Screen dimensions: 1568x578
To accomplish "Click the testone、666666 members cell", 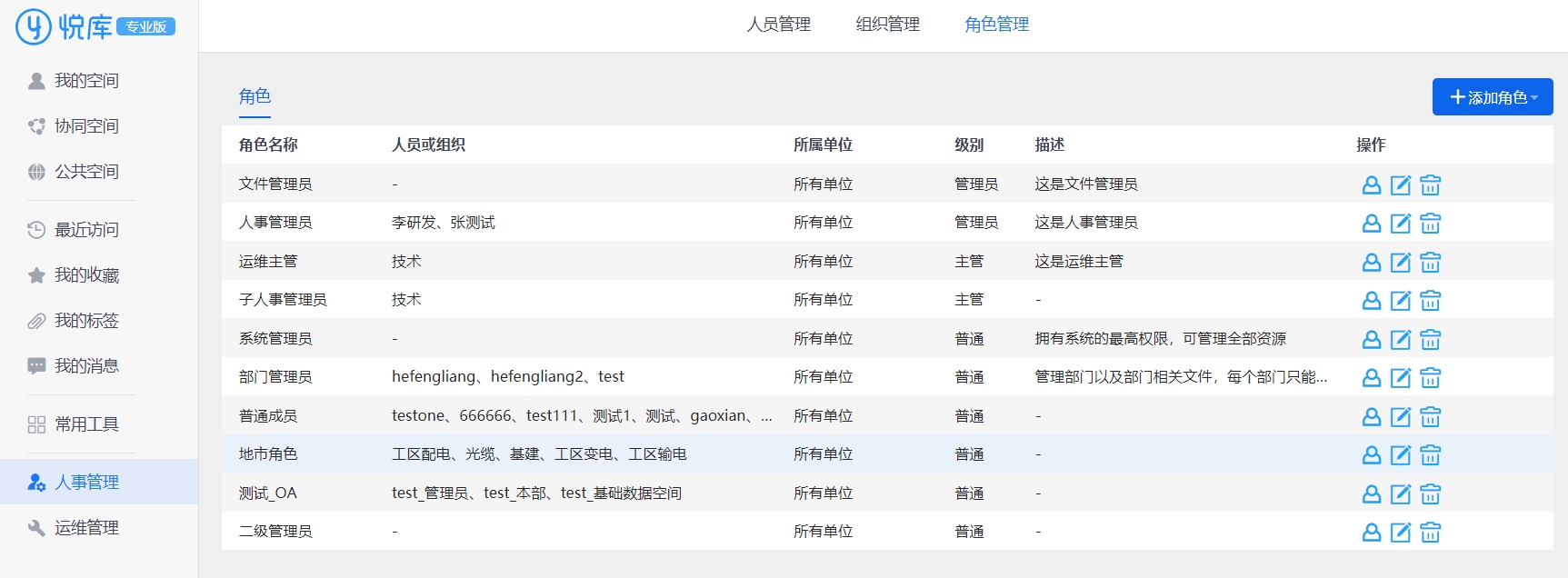I will coord(582,415).
